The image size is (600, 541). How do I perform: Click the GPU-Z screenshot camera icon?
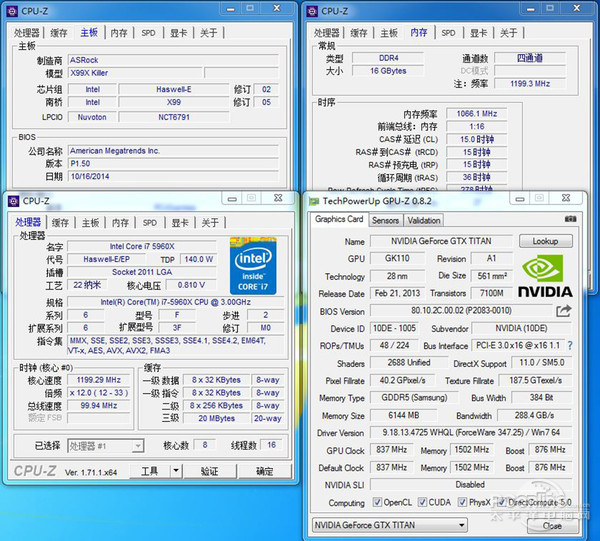[x=570, y=219]
